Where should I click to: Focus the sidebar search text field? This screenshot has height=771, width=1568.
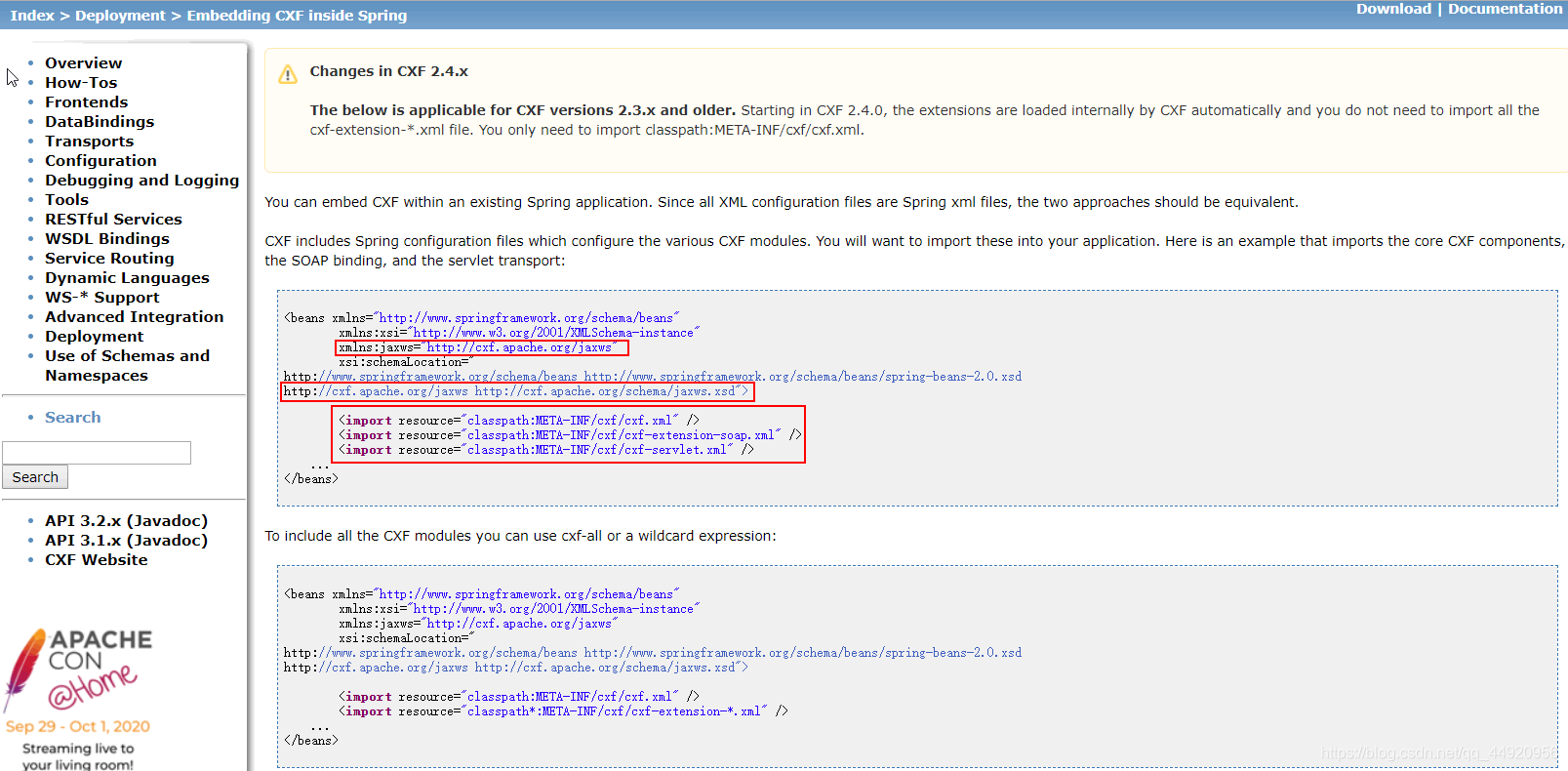[97, 453]
